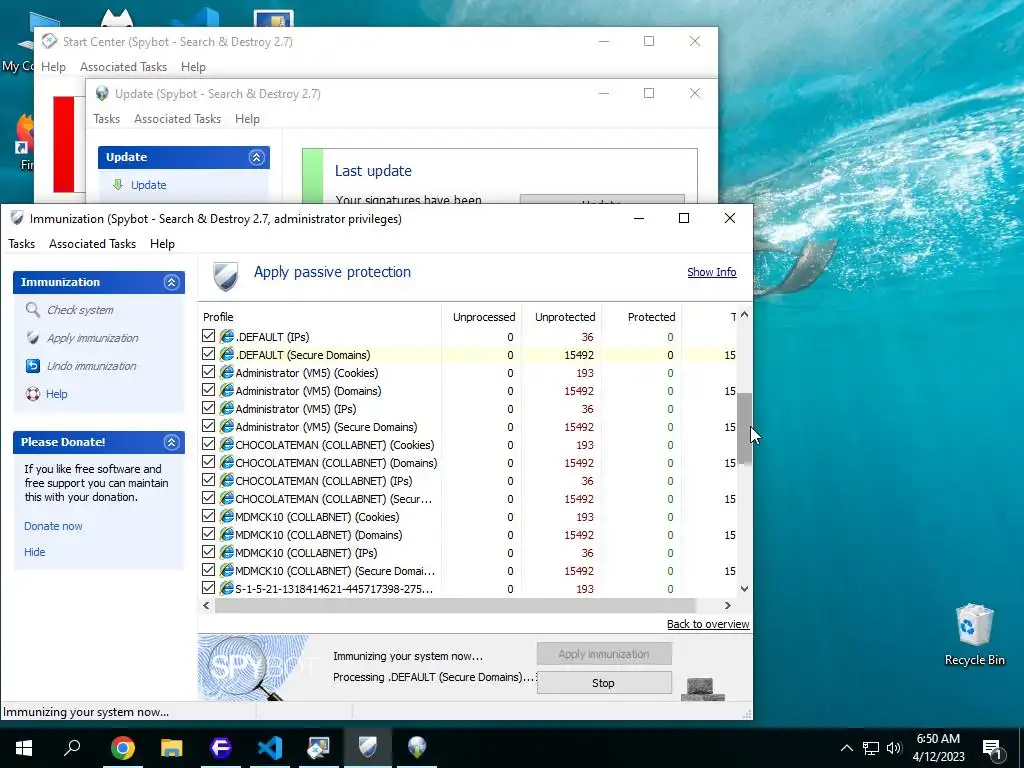This screenshot has width=1024, height=768.
Task: Open the notification center icon
Action: [991, 748]
